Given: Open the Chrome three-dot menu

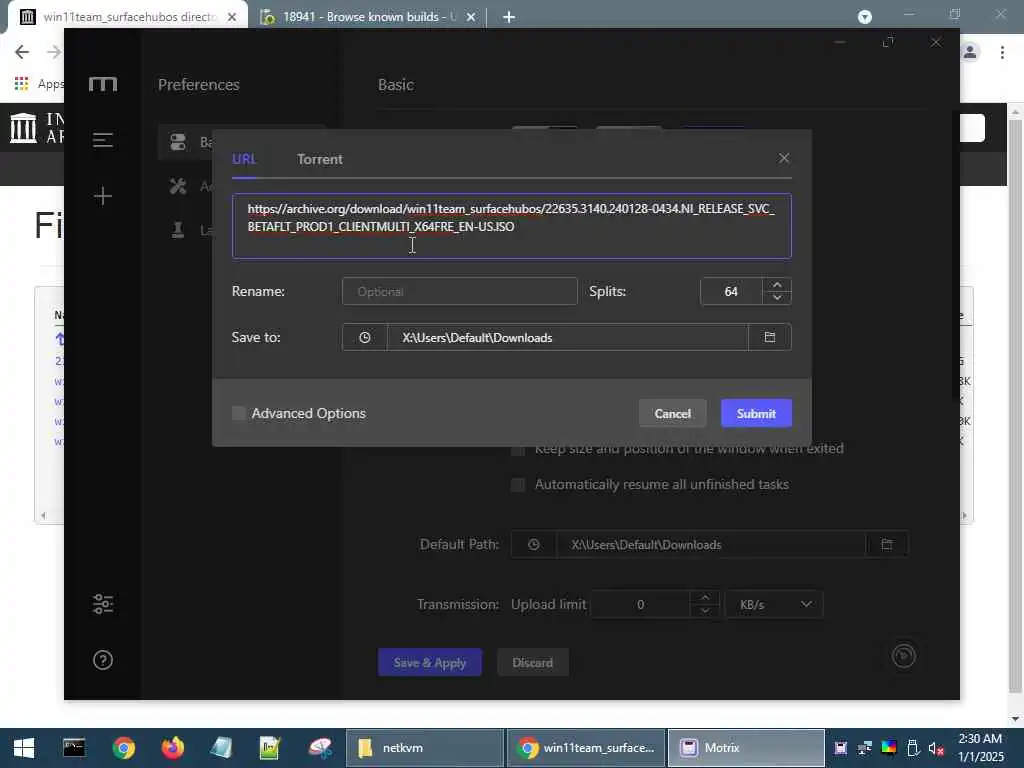Looking at the screenshot, I should [x=1002, y=52].
